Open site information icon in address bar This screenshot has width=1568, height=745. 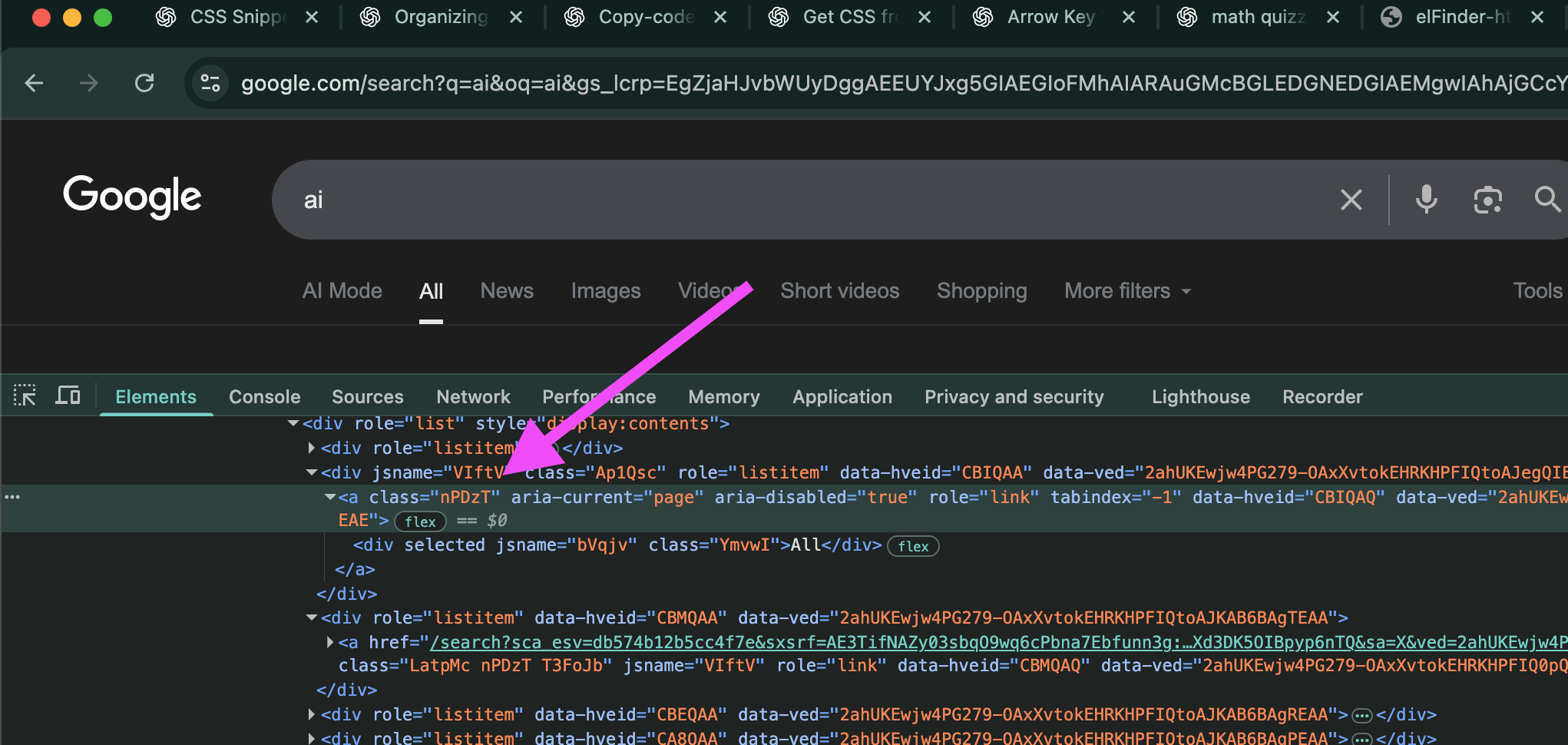[x=210, y=83]
